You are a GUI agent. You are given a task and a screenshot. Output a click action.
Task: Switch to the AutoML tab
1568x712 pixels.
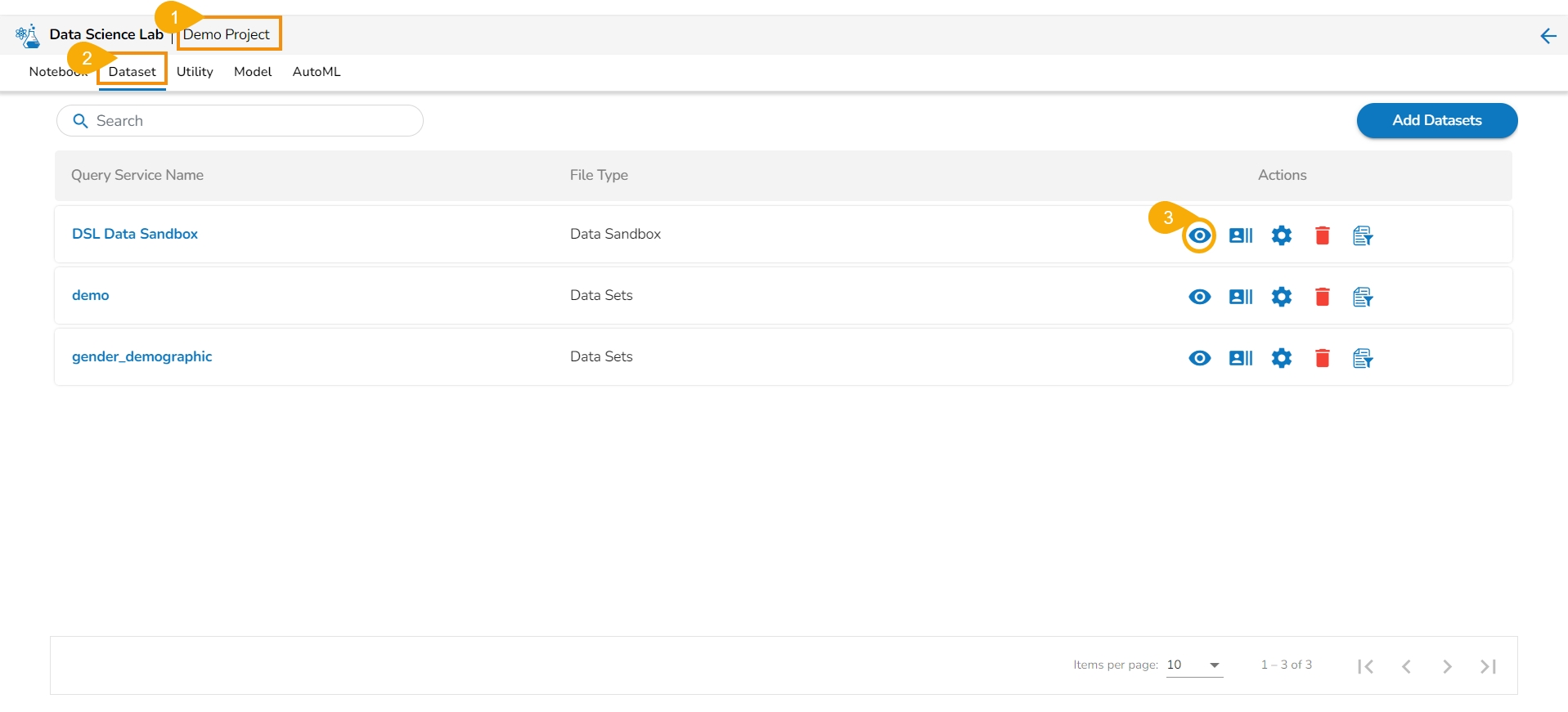(x=317, y=72)
